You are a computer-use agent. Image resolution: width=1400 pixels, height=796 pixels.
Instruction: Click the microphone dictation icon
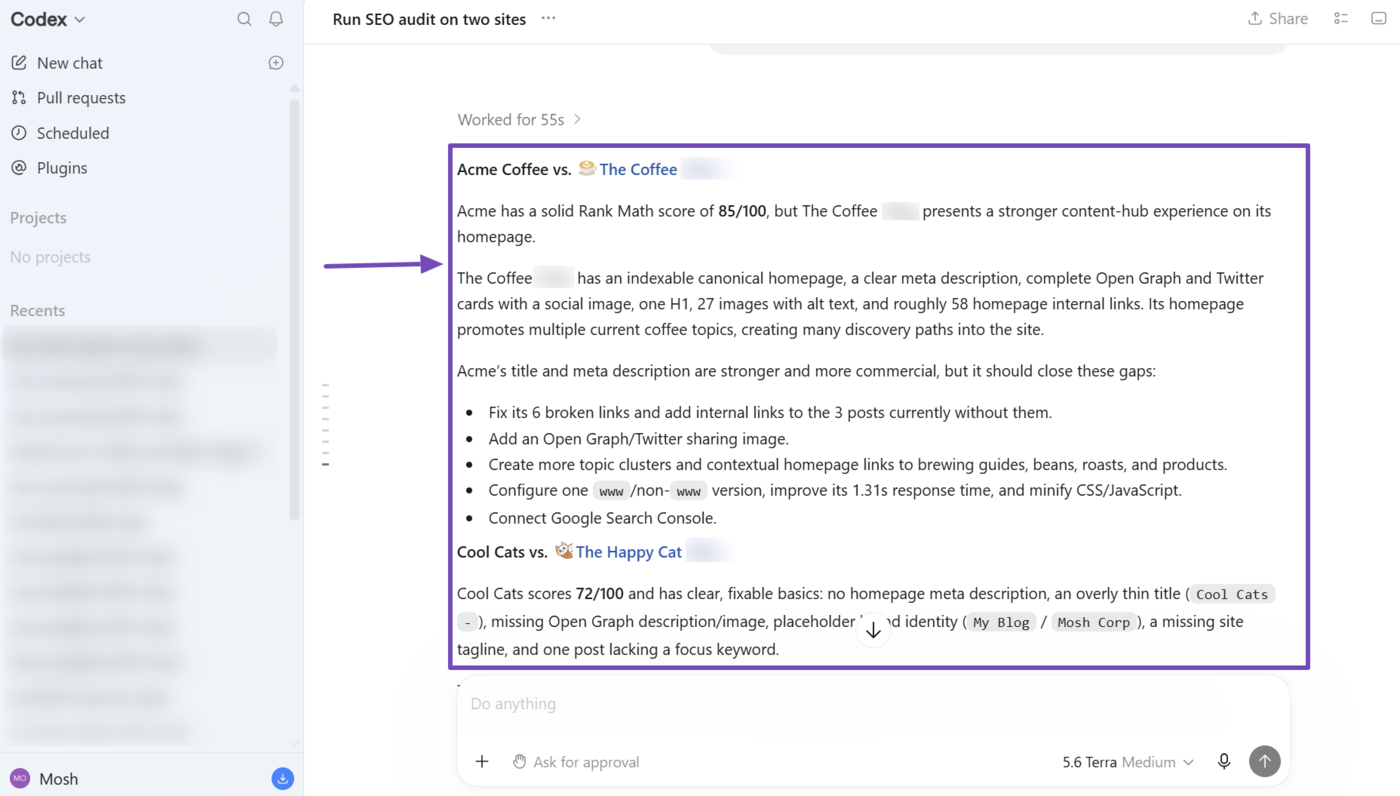point(1224,762)
